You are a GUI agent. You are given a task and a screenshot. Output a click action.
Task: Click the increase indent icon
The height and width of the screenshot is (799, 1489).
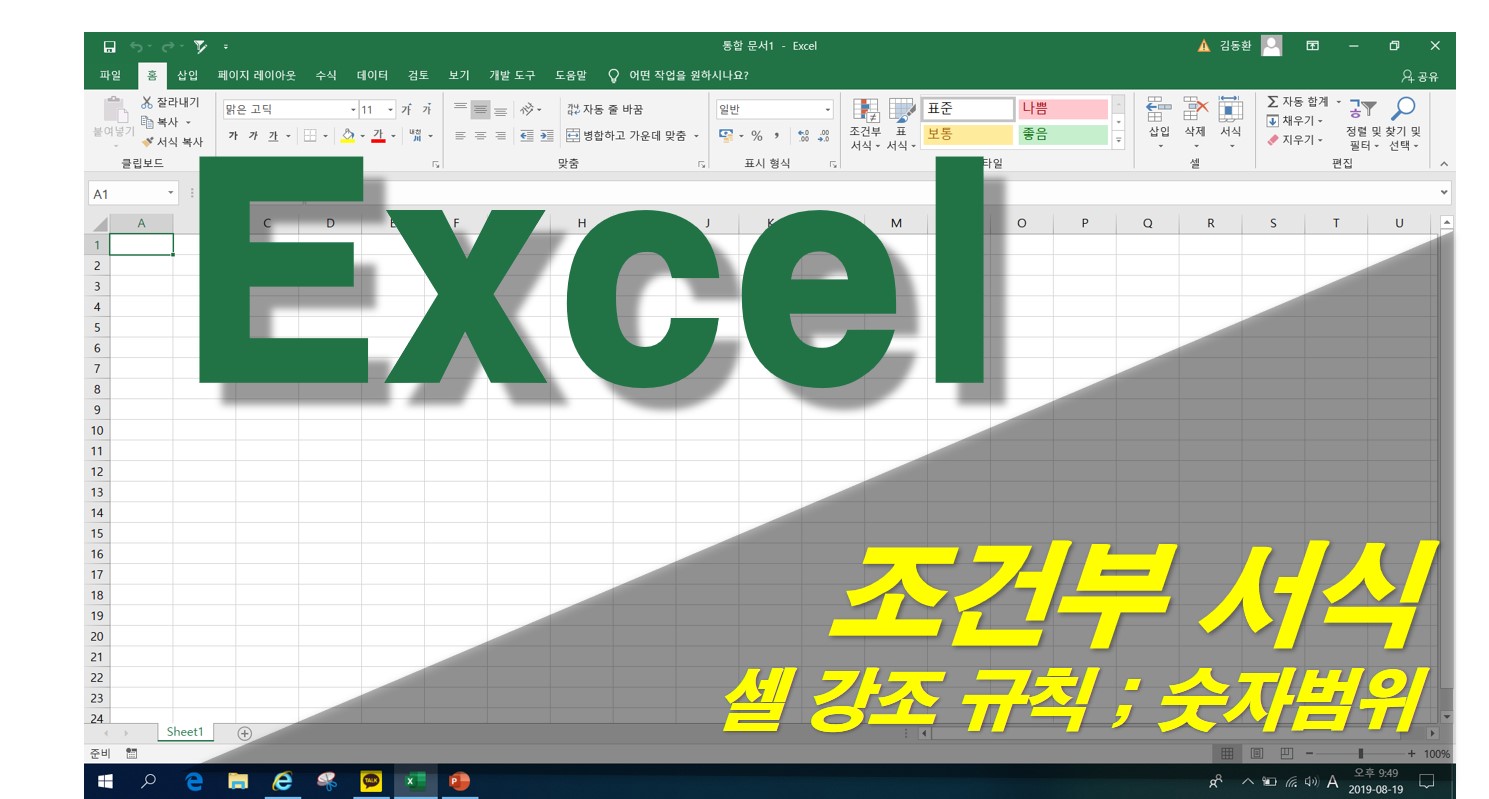tap(546, 136)
